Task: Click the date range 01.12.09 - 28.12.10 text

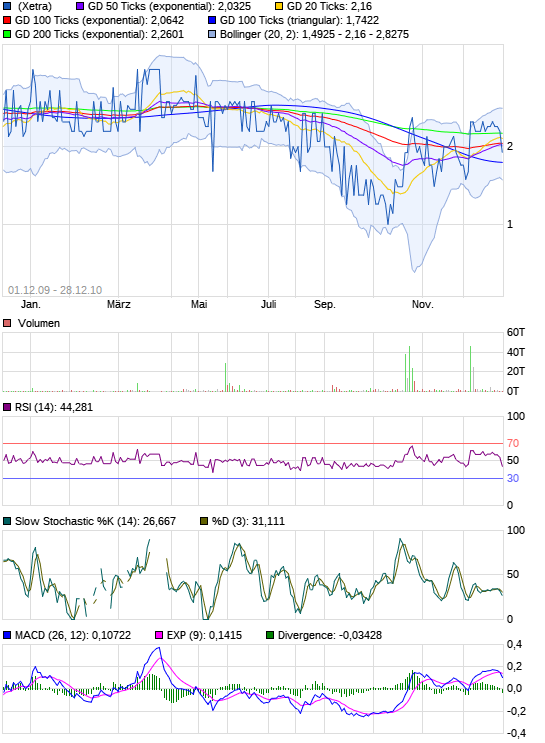Action: coord(55,290)
